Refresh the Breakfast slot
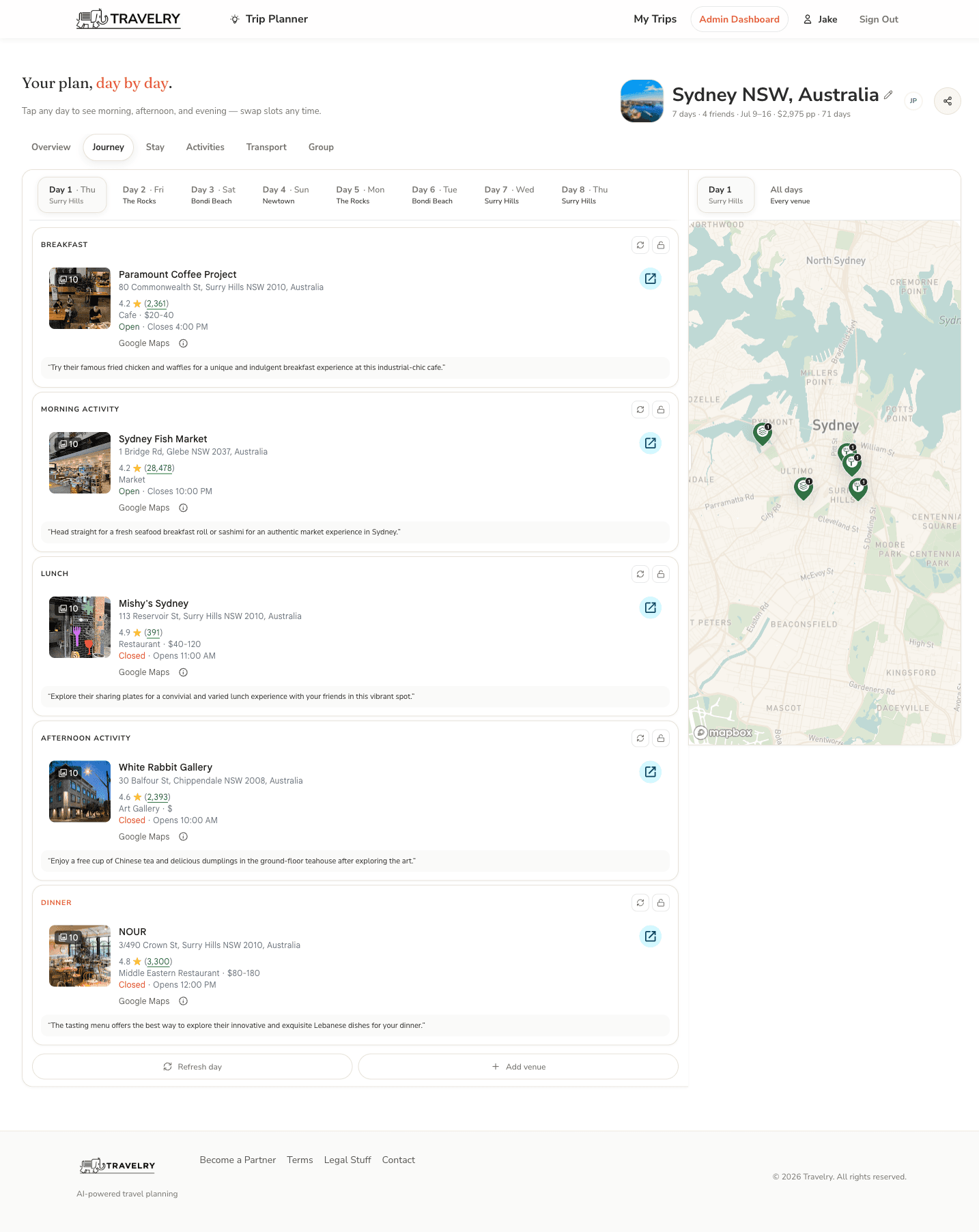979x1232 pixels. pyautogui.click(x=640, y=245)
